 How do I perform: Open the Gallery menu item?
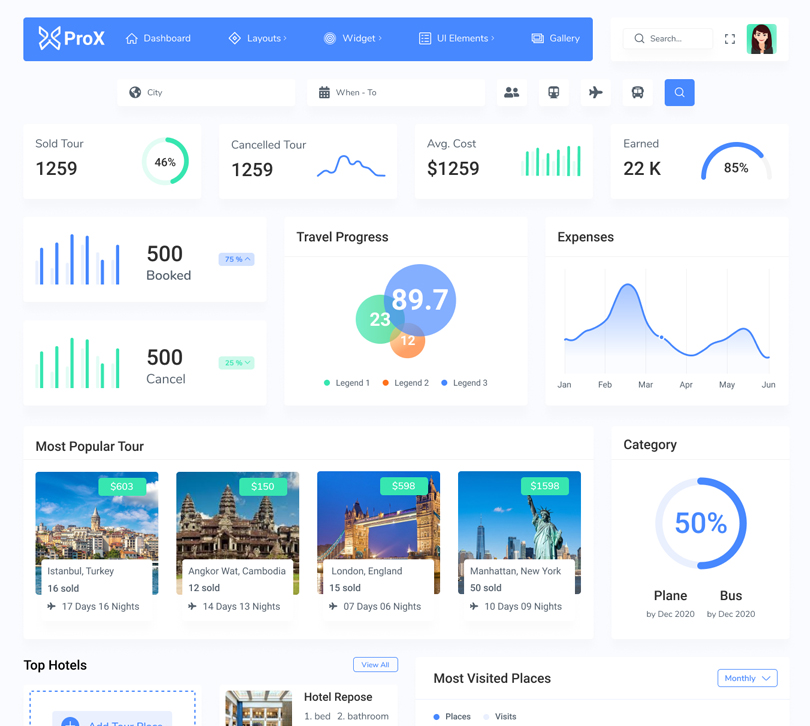[x=555, y=39]
